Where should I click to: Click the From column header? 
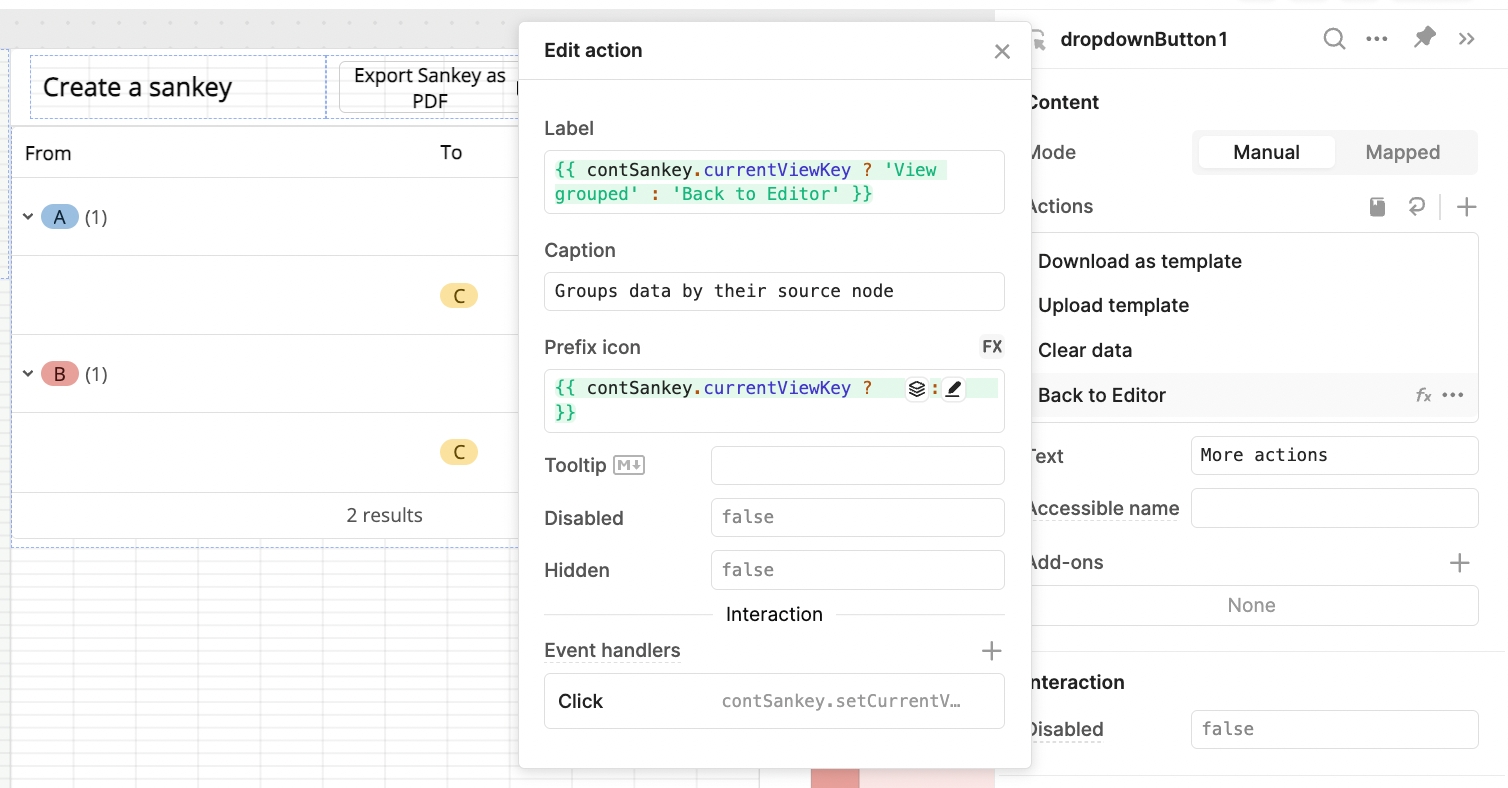point(48,153)
